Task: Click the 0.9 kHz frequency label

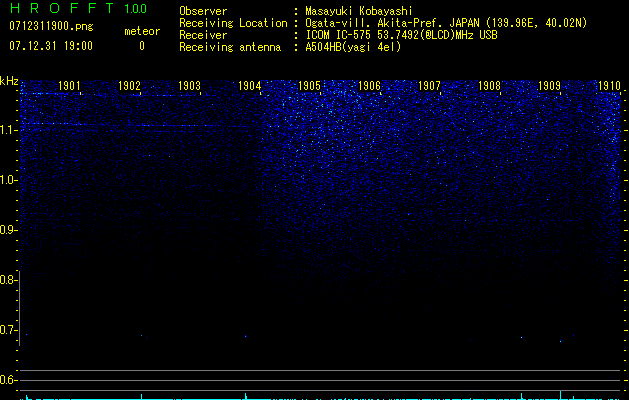Action: (x=8, y=230)
